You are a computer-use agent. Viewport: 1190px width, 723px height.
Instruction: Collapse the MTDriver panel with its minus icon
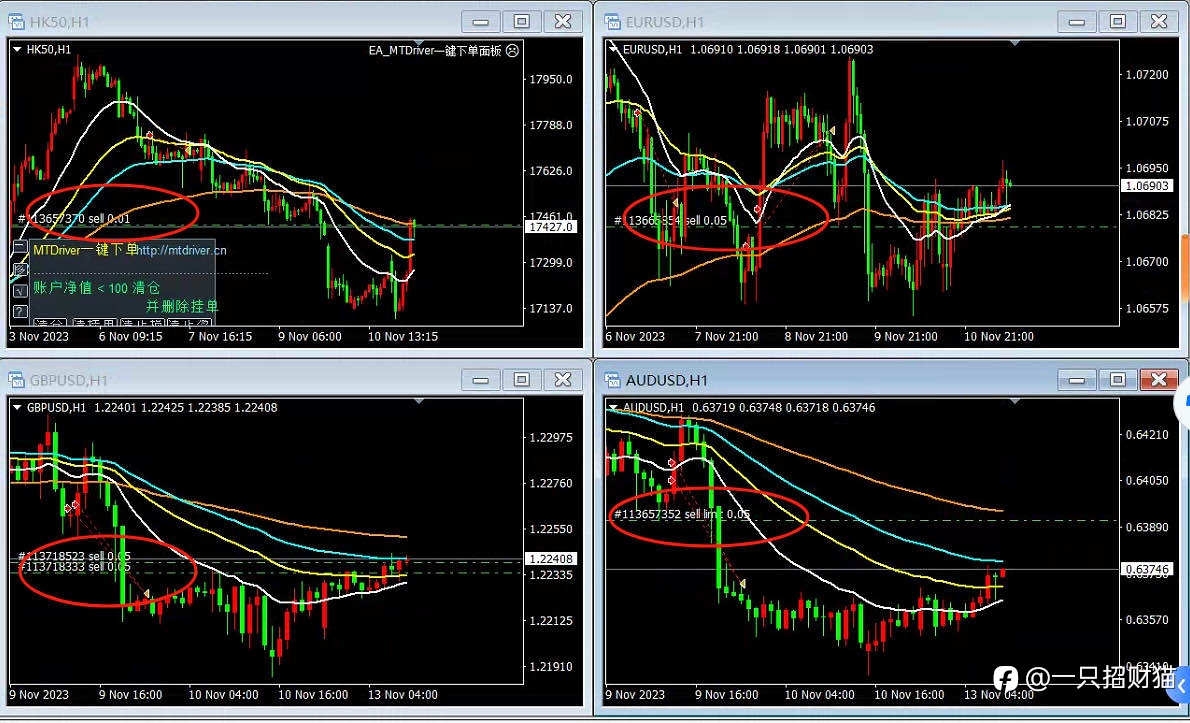[x=20, y=247]
